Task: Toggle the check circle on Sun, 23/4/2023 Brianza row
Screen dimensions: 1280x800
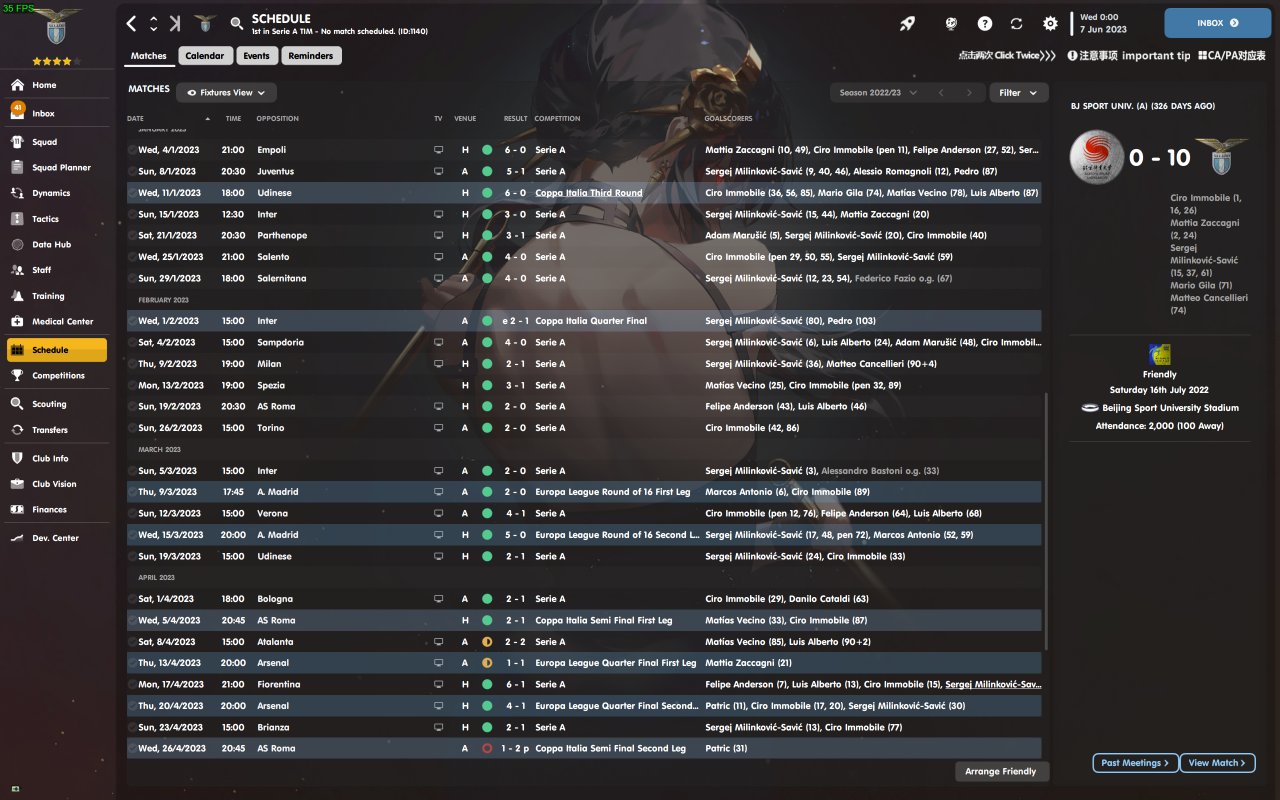Action: pos(132,727)
